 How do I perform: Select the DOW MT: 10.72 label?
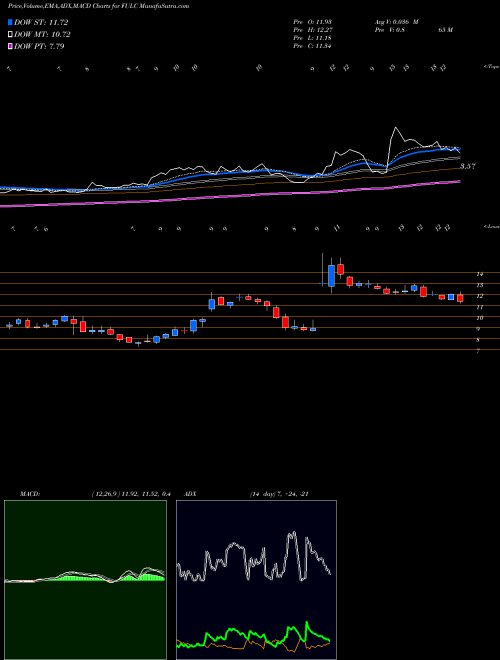pos(42,35)
